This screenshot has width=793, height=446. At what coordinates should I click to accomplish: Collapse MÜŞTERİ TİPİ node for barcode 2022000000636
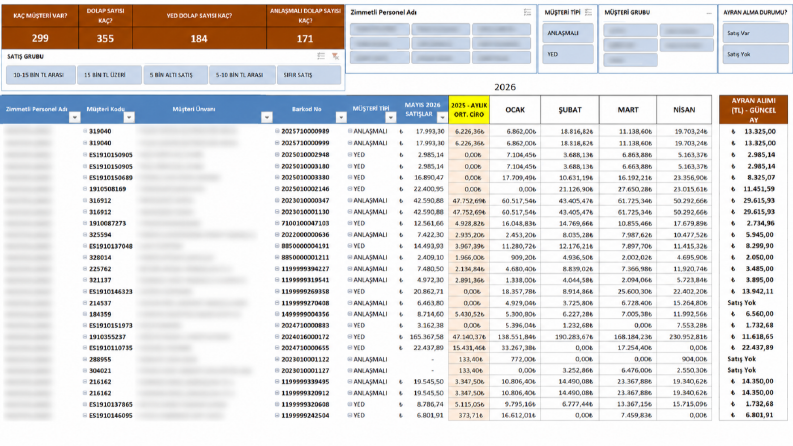350,234
